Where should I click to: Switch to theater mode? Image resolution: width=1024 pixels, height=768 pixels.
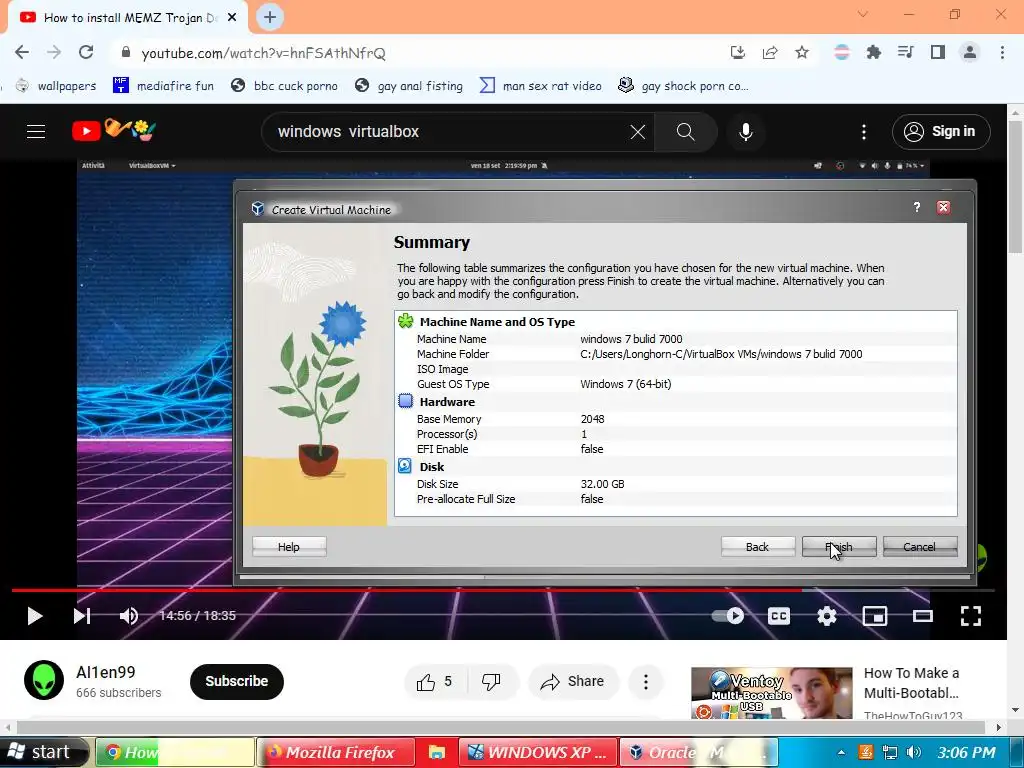pos(923,616)
